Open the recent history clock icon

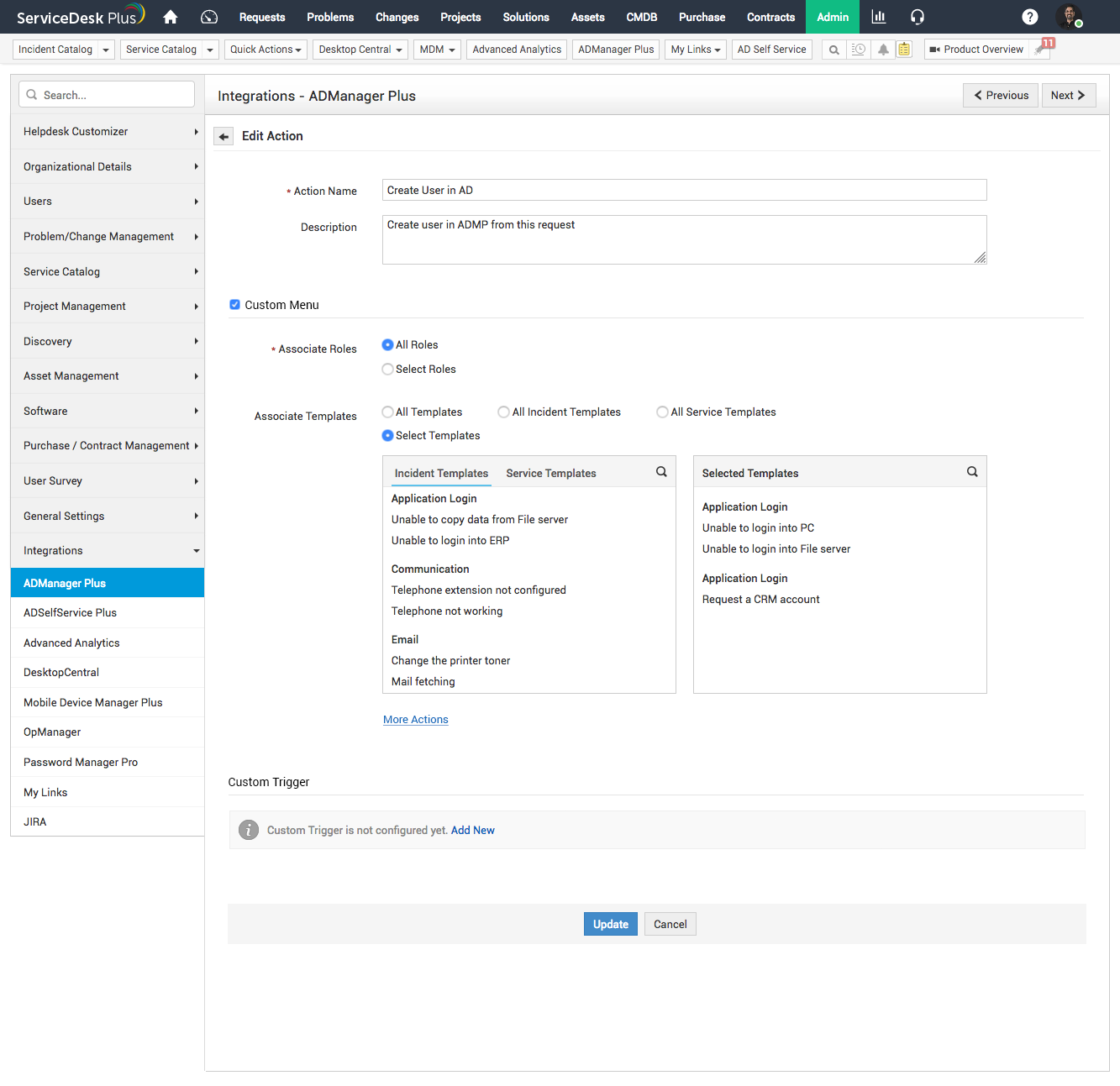tap(859, 50)
